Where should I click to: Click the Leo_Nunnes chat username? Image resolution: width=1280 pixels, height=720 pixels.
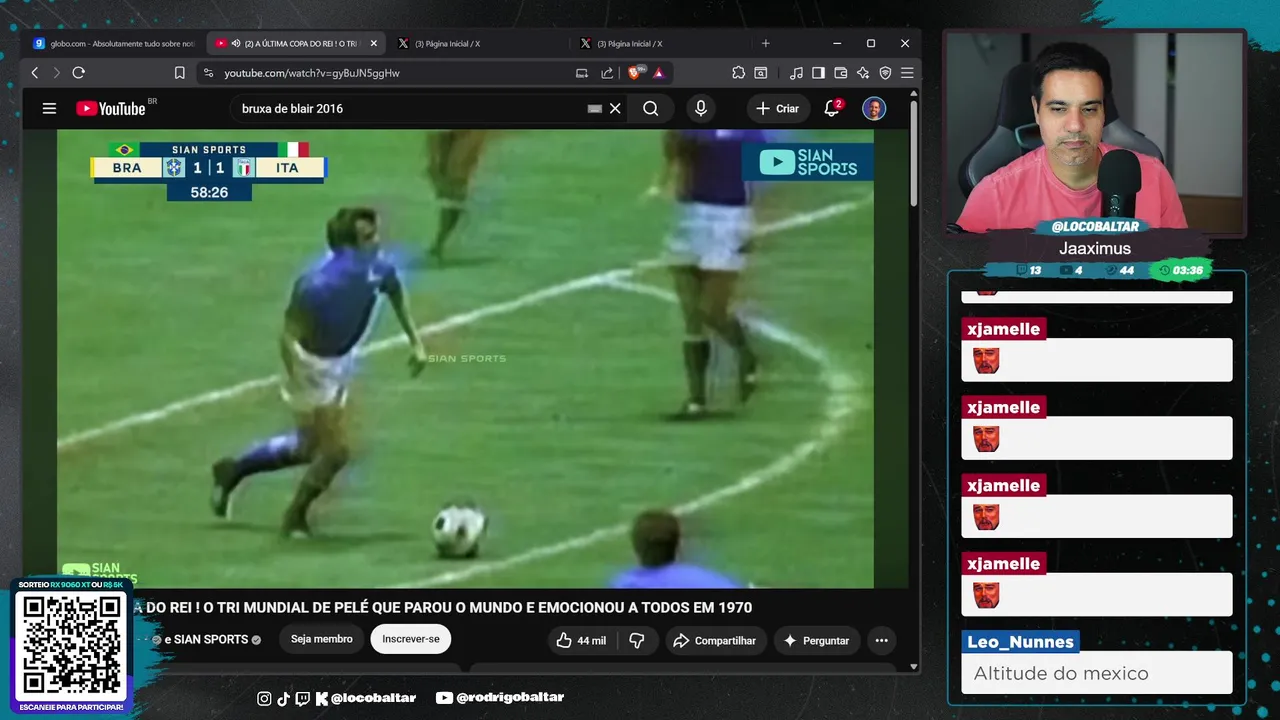(1020, 642)
